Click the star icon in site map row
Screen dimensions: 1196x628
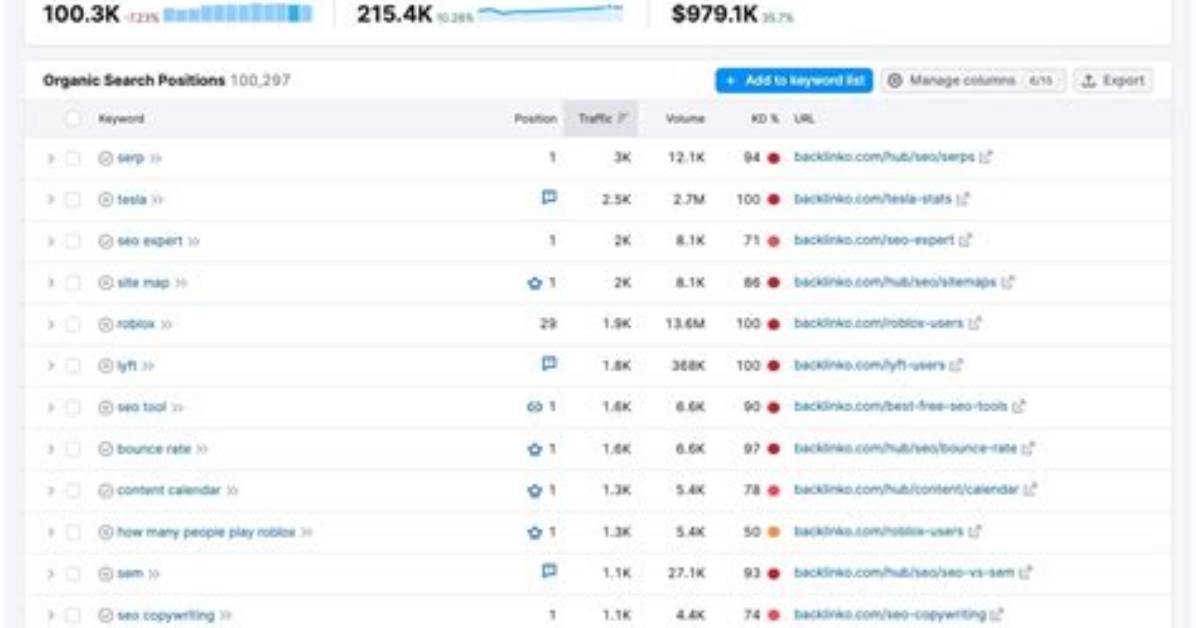click(535, 283)
